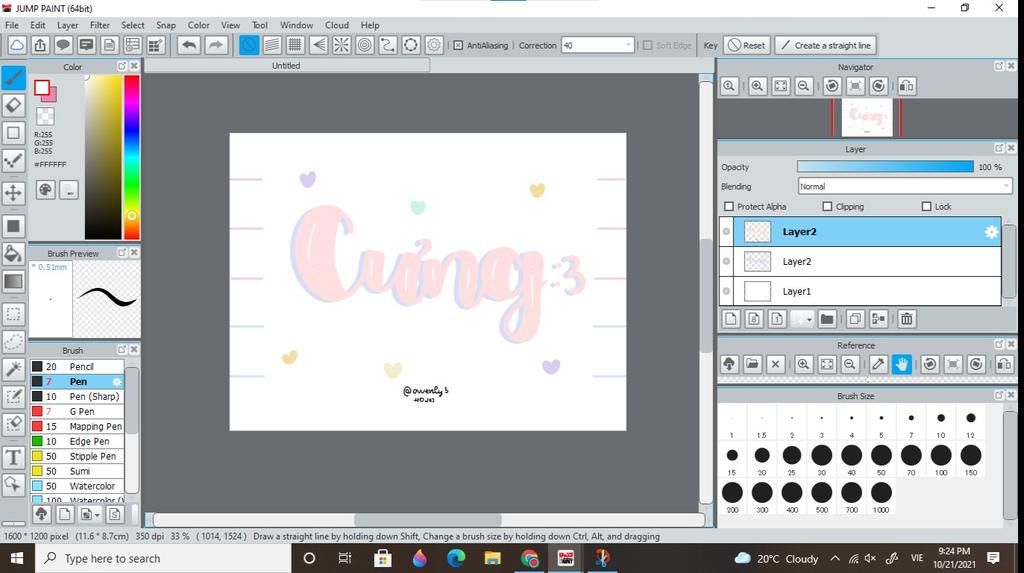Show hidden system tray icons
Viewport: 1024px width, 573px height.
tap(835, 559)
